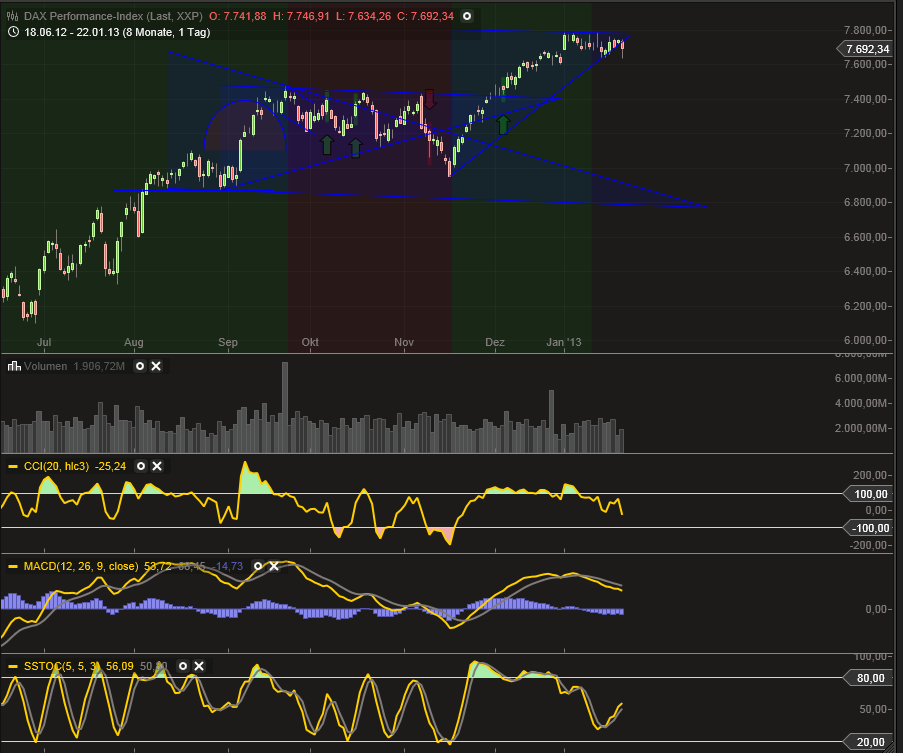Open settings circle for the SSTOC indicator
The width and height of the screenshot is (903, 753).
(x=183, y=666)
